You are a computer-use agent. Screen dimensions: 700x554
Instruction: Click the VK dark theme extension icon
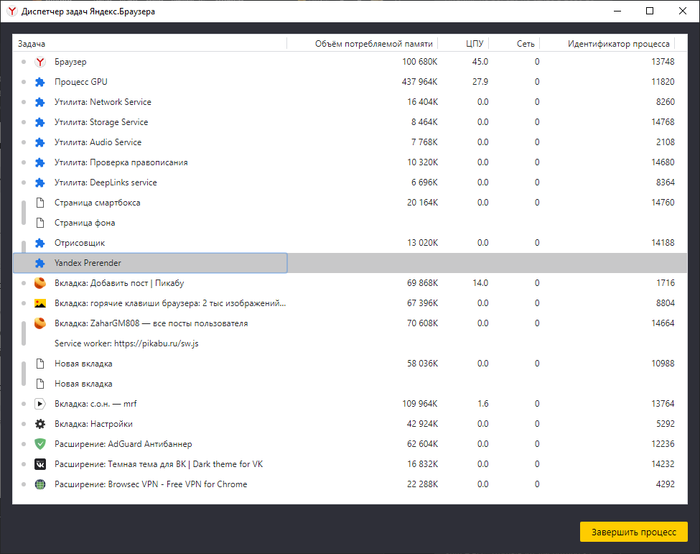click(40, 464)
